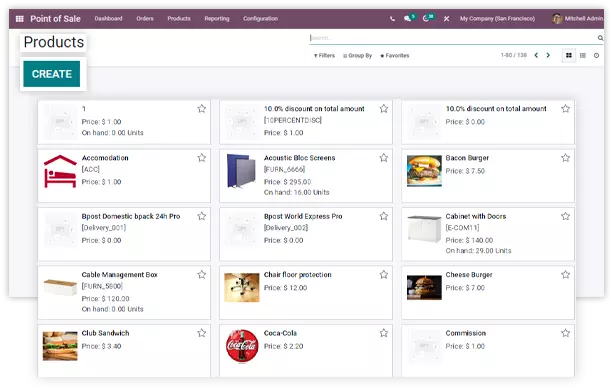Screen dimensions: 612x388
Task: Open the Accomodation product title
Action: [x=105, y=158]
